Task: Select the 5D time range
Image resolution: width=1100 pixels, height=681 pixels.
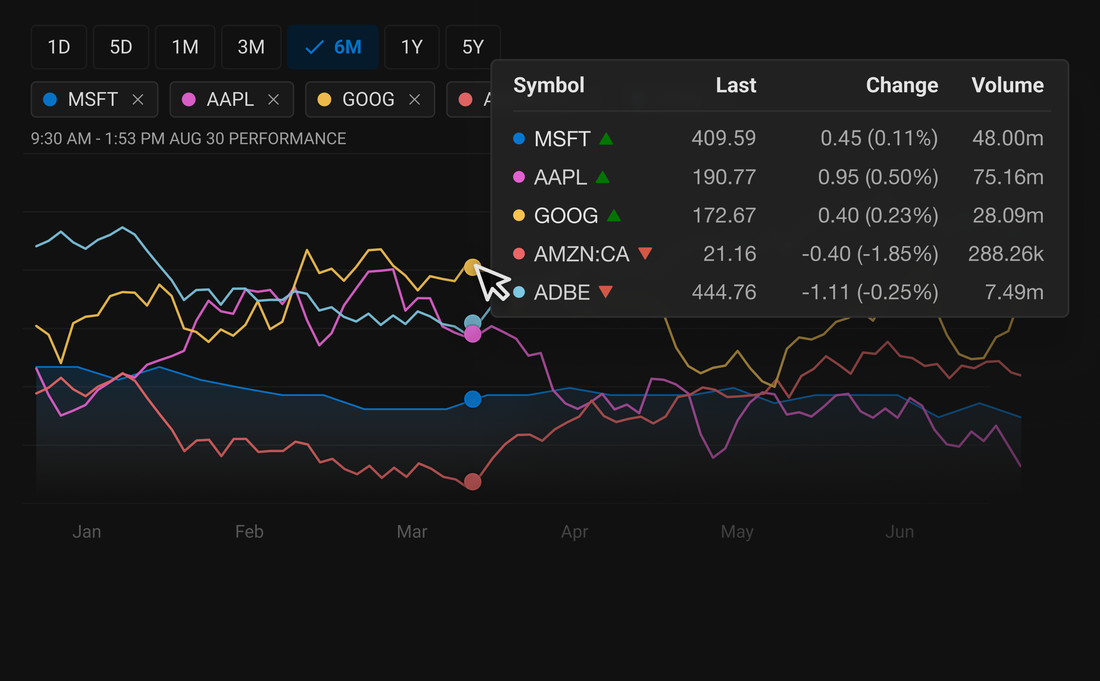Action: tap(121, 47)
